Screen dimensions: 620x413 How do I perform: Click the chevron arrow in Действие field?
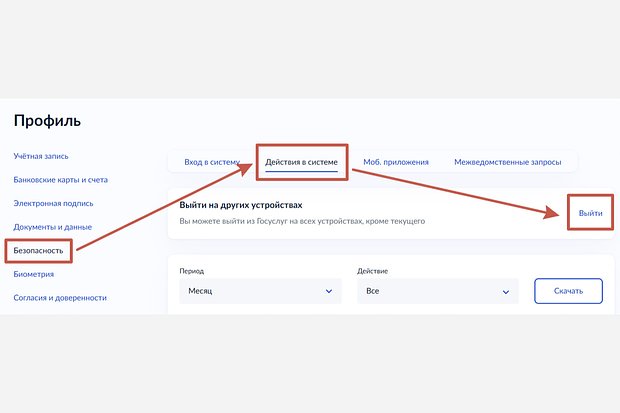click(x=506, y=292)
